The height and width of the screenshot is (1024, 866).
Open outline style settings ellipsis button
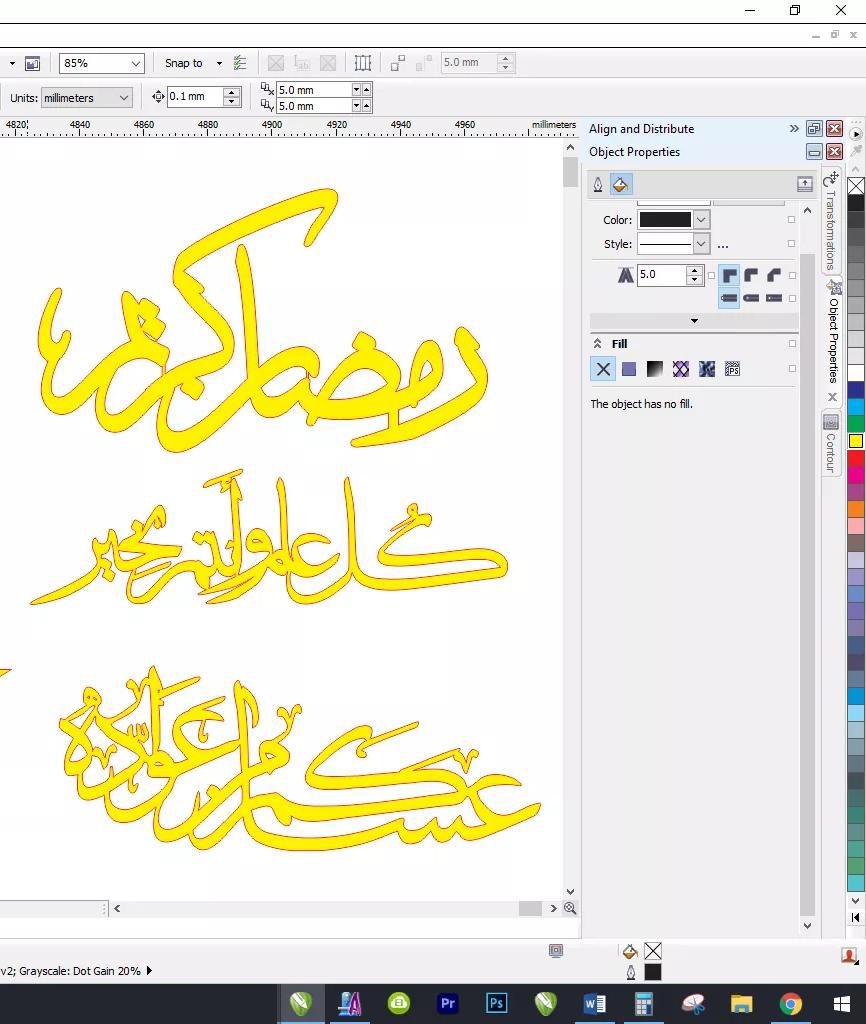pyautogui.click(x=723, y=245)
